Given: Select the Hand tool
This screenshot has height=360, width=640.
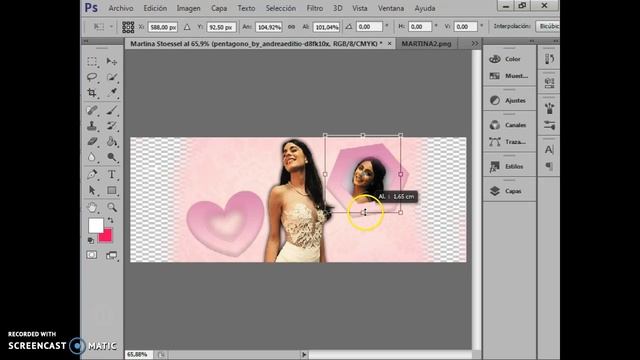Looking at the screenshot, I should [92, 207].
